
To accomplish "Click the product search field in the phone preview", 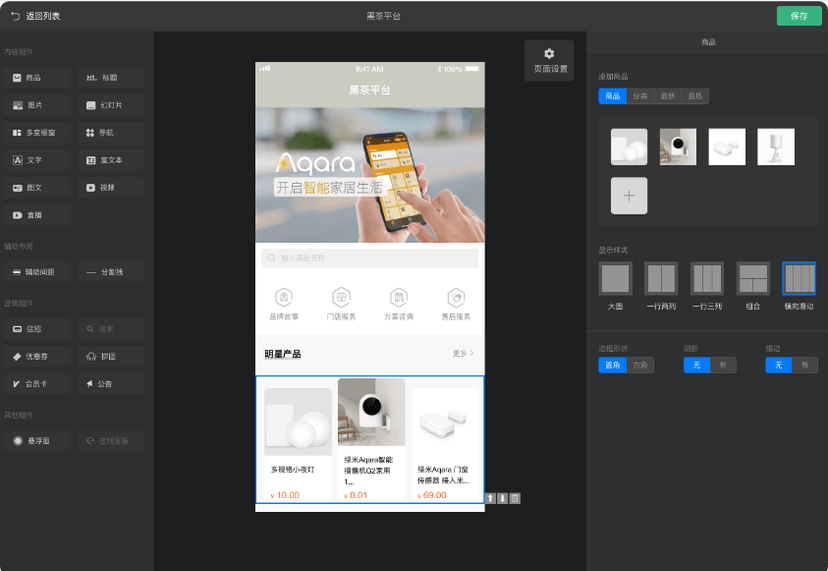I will coord(369,258).
